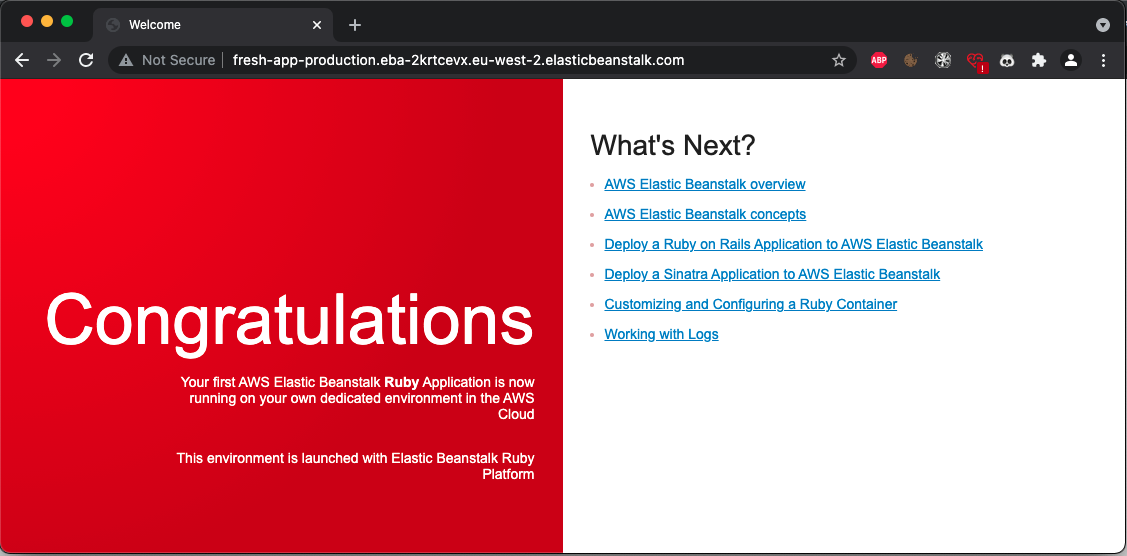Click the red heart extension with alert badge
This screenshot has height=556, width=1127.
975,61
